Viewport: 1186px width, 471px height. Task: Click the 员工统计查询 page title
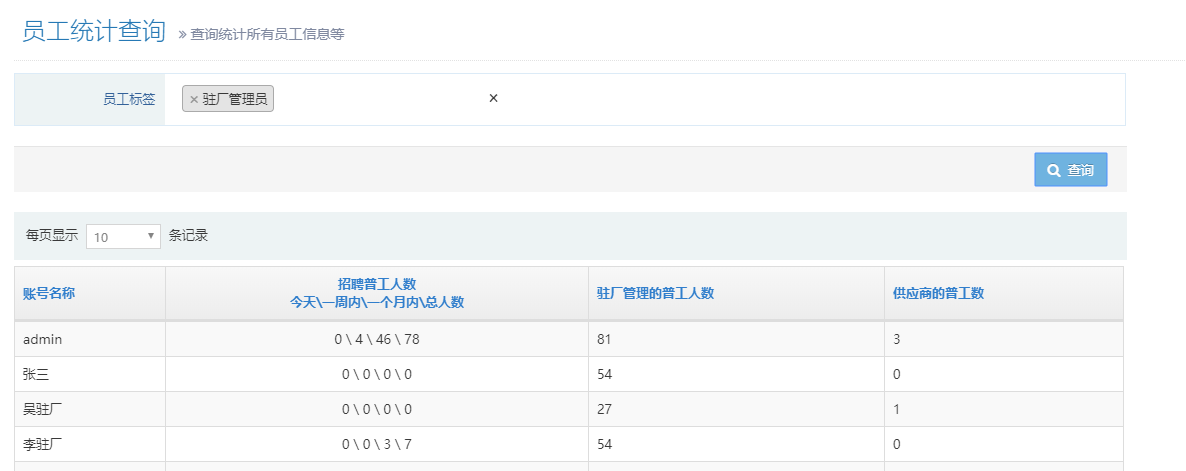point(93,31)
